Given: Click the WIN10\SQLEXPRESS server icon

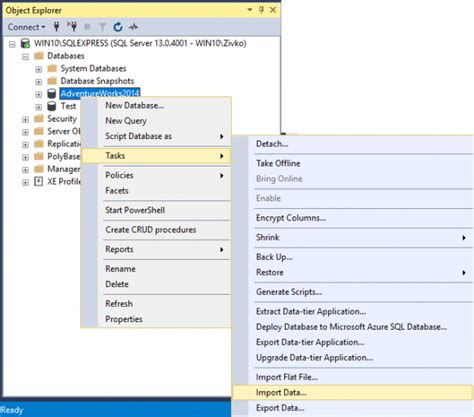Looking at the screenshot, I should [x=26, y=43].
